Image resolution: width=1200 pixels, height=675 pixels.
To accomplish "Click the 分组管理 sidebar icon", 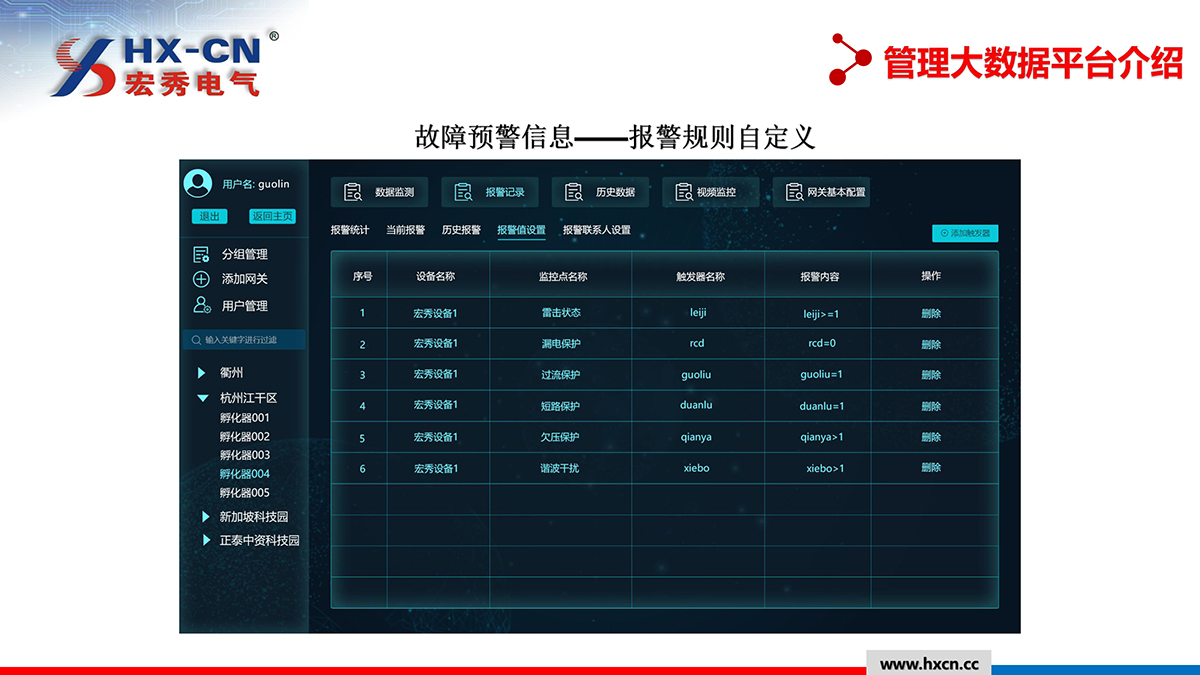I will 201,255.
